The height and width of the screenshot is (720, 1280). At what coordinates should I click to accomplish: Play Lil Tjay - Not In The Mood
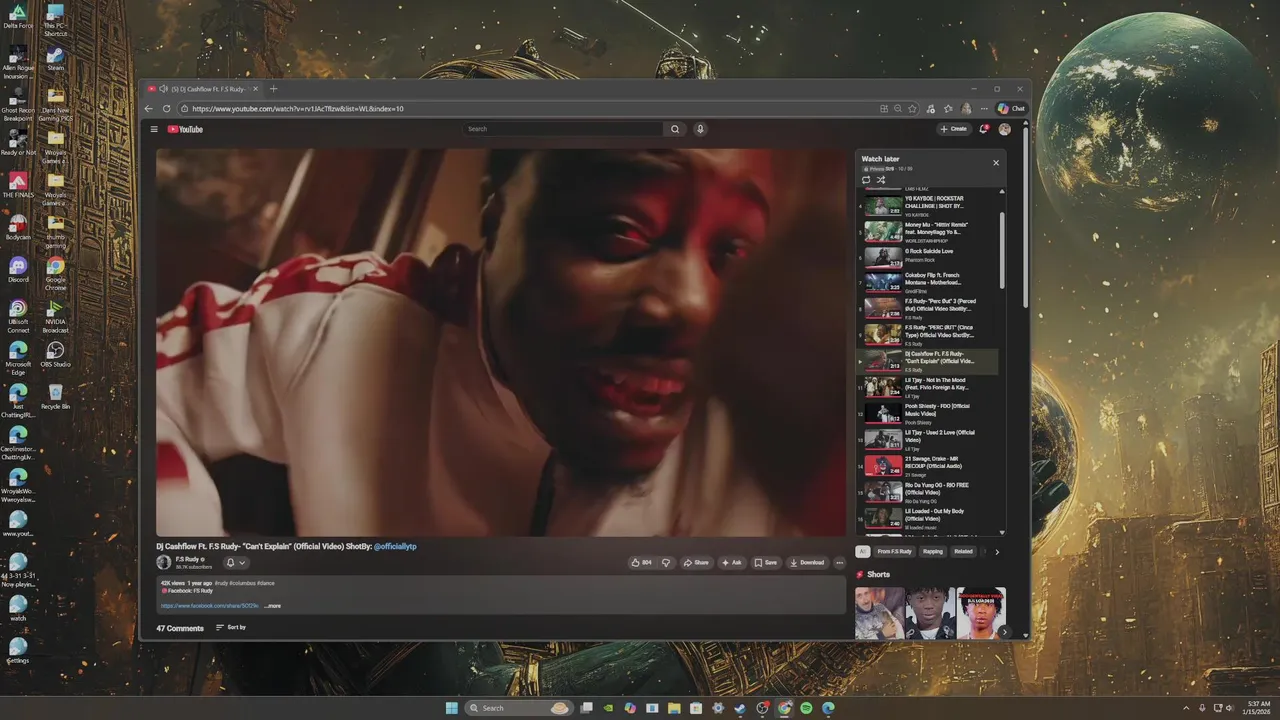pyautogui.click(x=930, y=387)
